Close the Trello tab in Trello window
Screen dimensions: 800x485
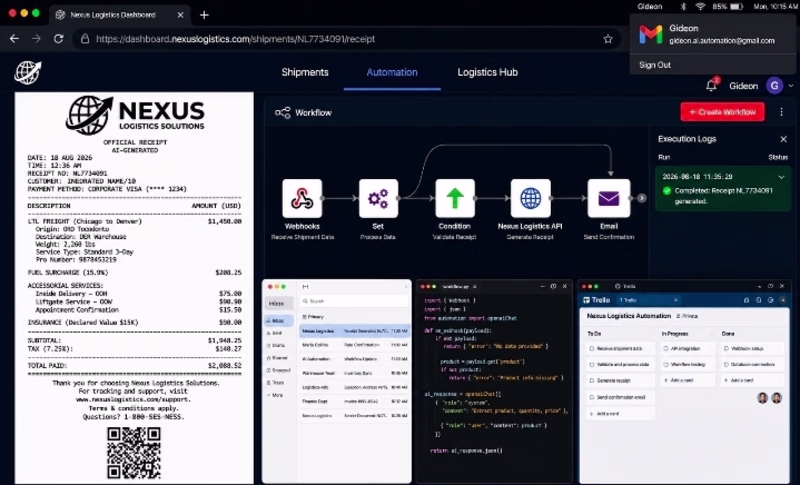click(676, 300)
